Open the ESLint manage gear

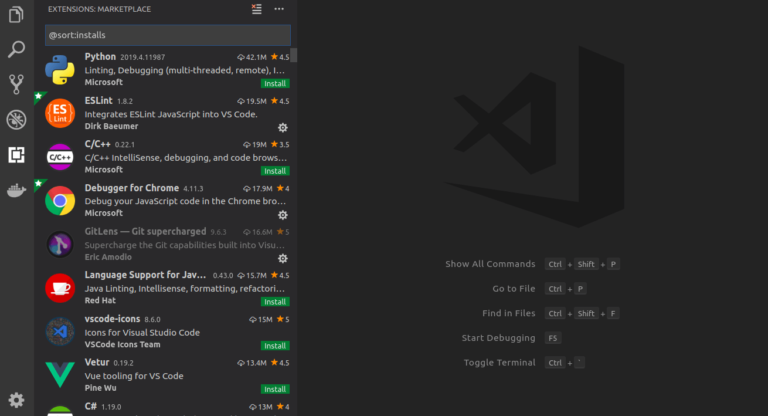pos(283,128)
